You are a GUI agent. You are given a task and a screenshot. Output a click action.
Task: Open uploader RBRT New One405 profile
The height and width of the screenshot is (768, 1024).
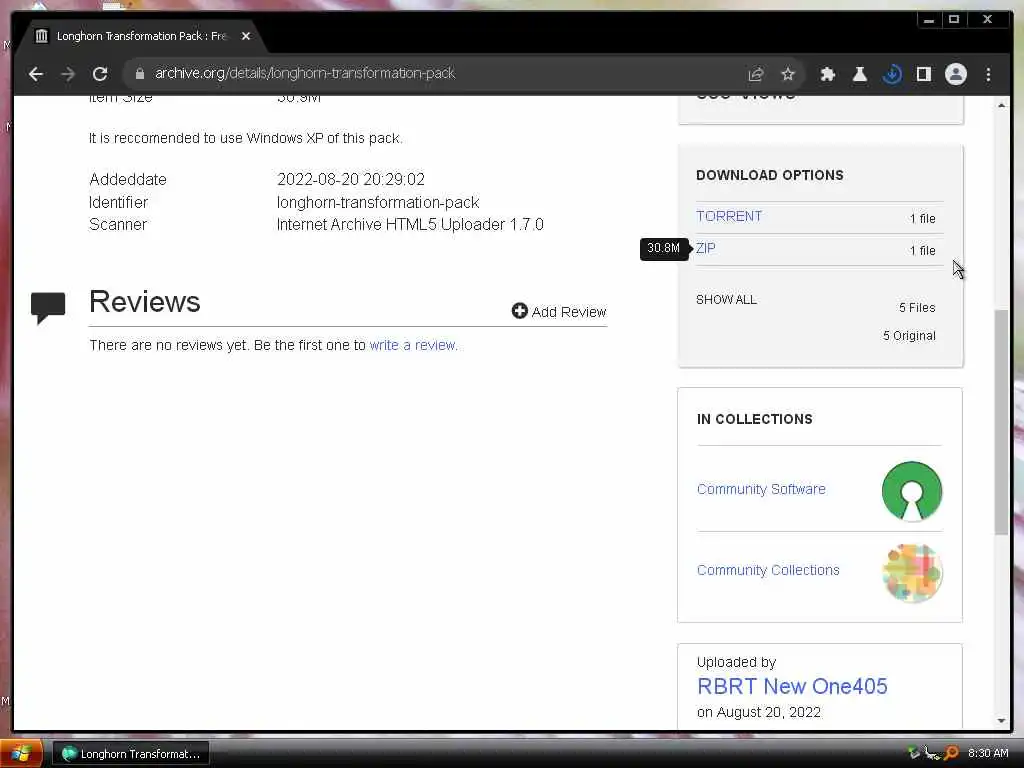click(x=792, y=686)
